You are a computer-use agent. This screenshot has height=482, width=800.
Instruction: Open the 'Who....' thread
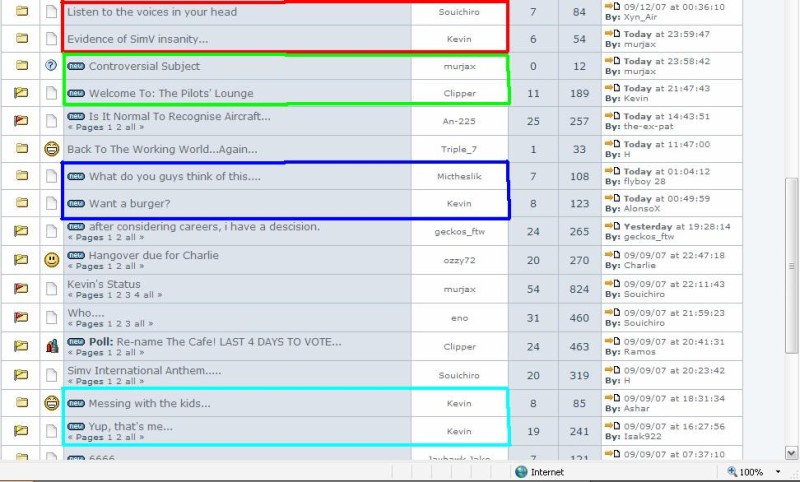(86, 313)
